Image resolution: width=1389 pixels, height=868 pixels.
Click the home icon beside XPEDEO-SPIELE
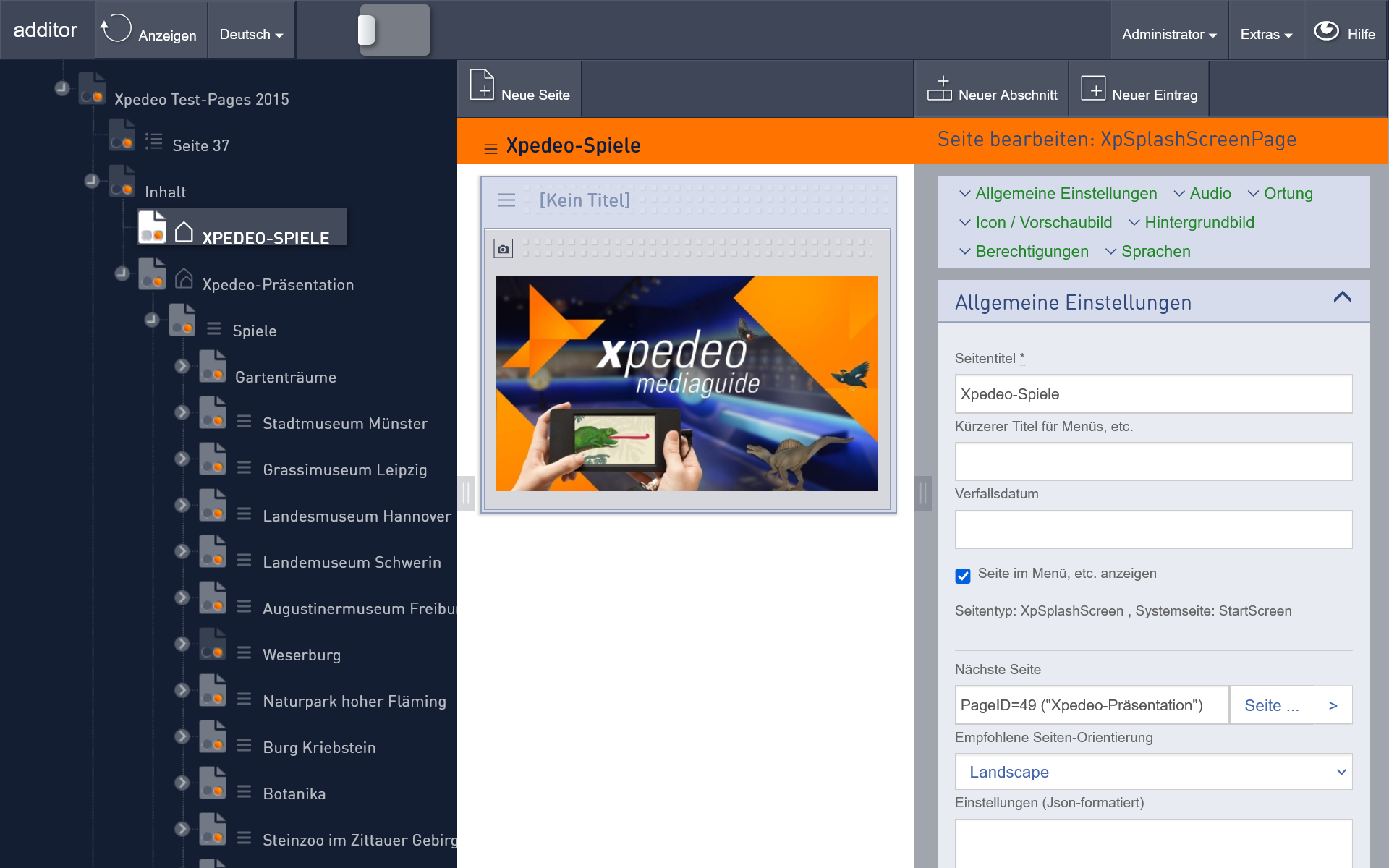click(184, 232)
